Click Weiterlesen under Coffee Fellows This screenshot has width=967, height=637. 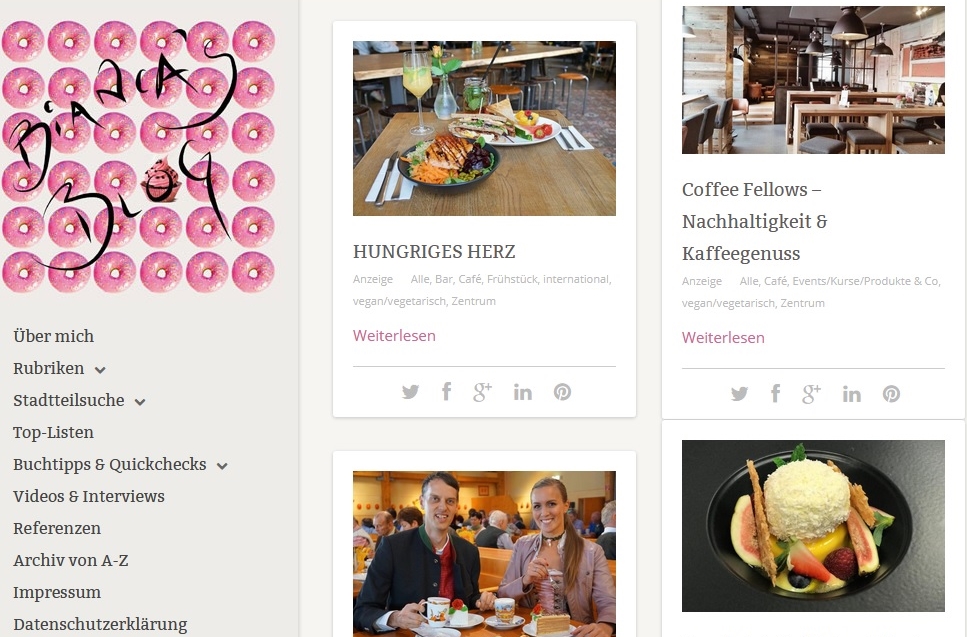click(723, 337)
